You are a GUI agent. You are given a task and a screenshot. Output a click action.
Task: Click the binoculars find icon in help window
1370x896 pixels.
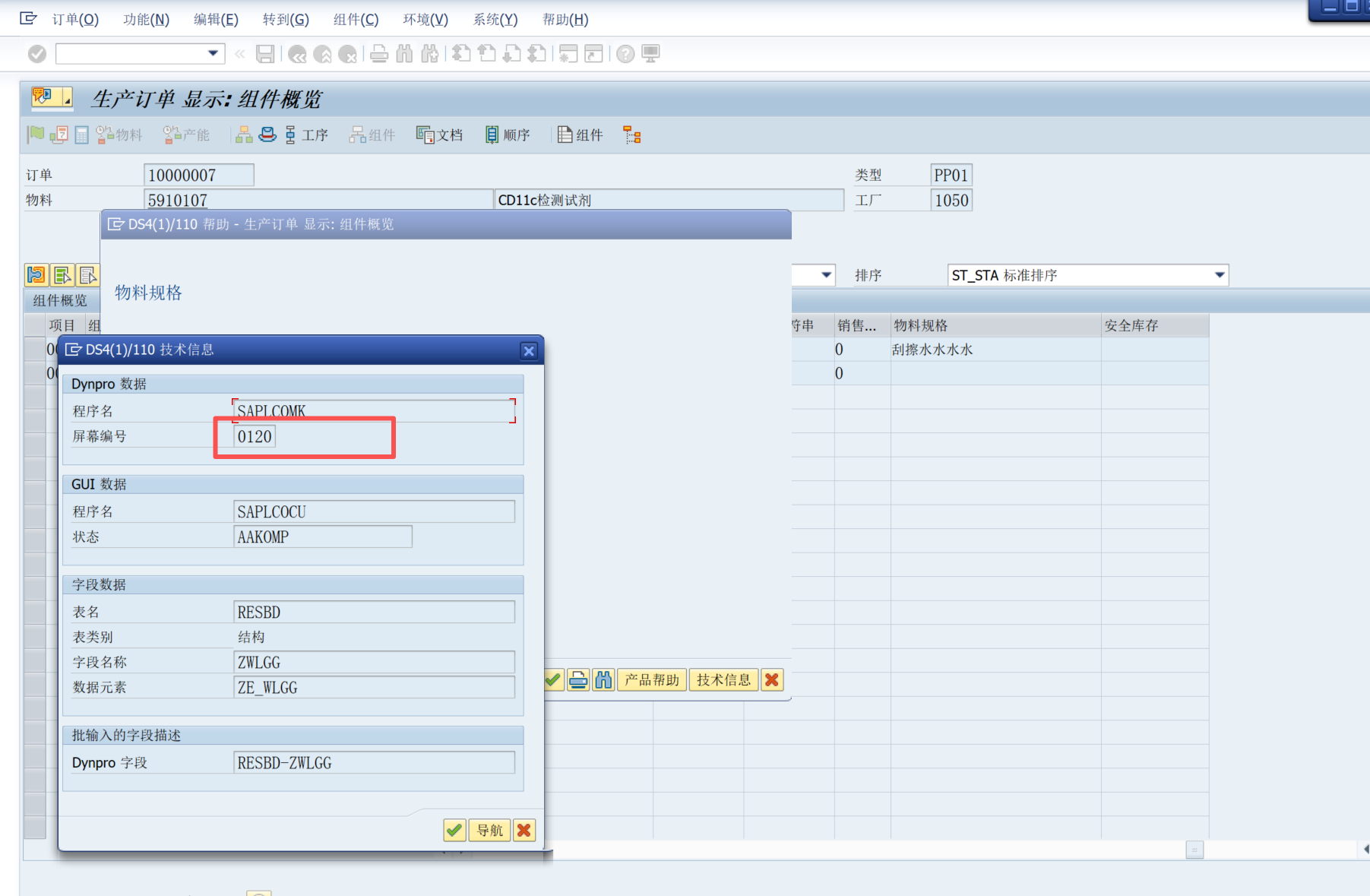coord(603,679)
